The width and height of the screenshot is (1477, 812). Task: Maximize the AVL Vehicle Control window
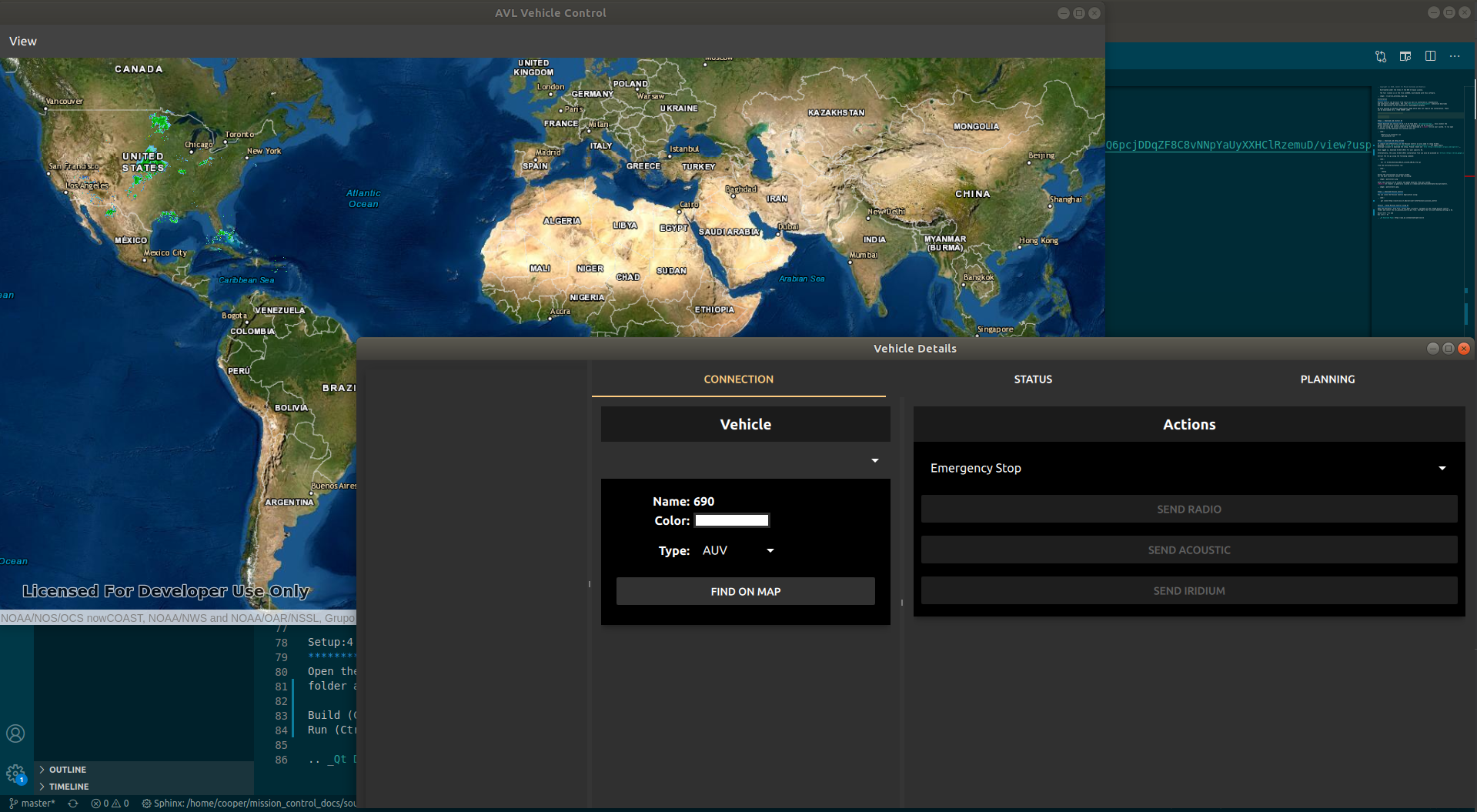click(x=1078, y=13)
